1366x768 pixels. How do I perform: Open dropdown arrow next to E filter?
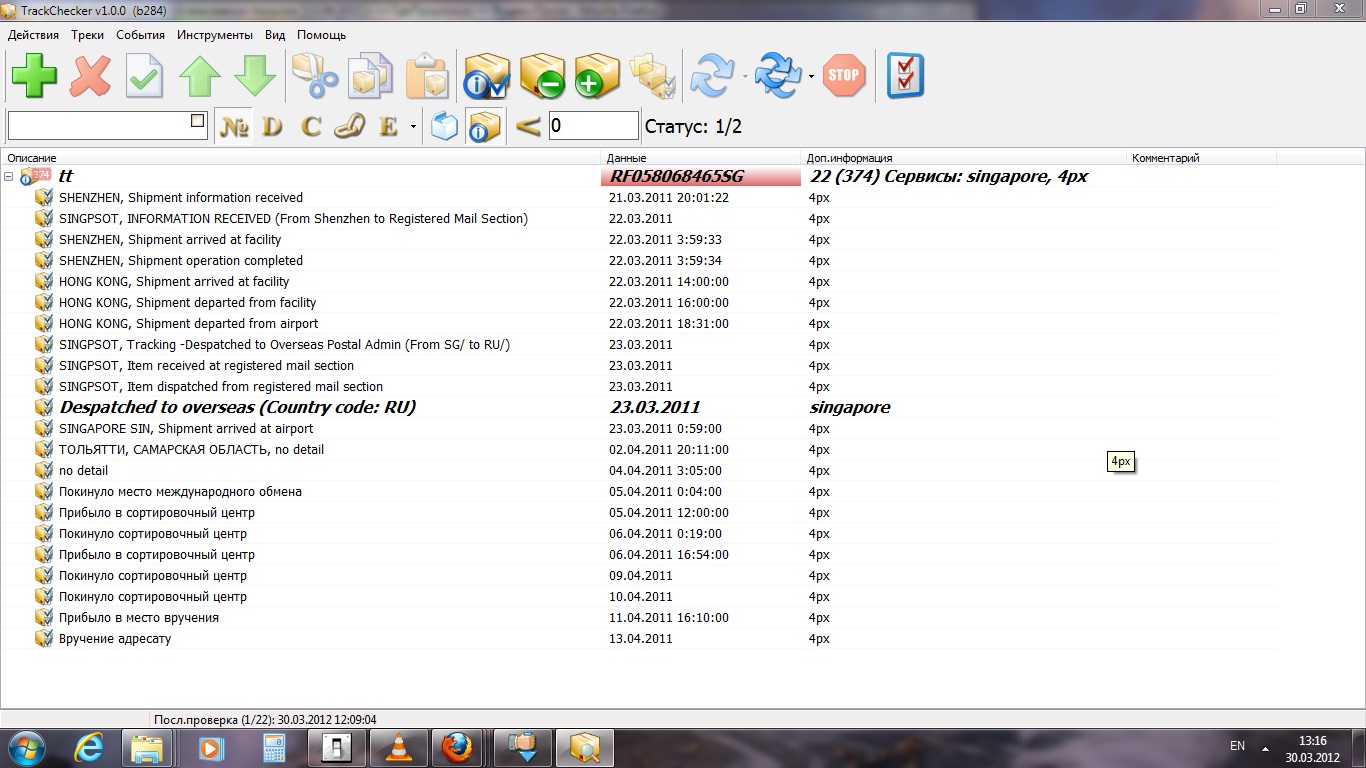point(413,127)
